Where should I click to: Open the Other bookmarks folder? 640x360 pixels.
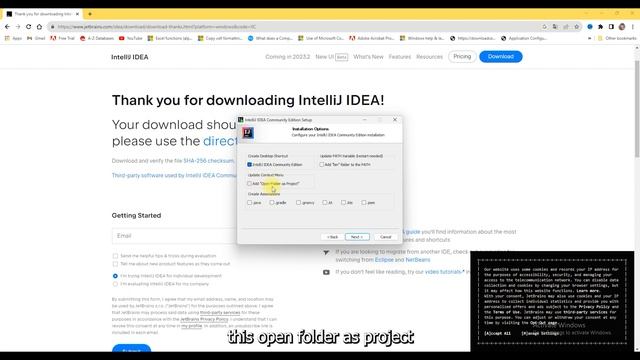(x=617, y=38)
